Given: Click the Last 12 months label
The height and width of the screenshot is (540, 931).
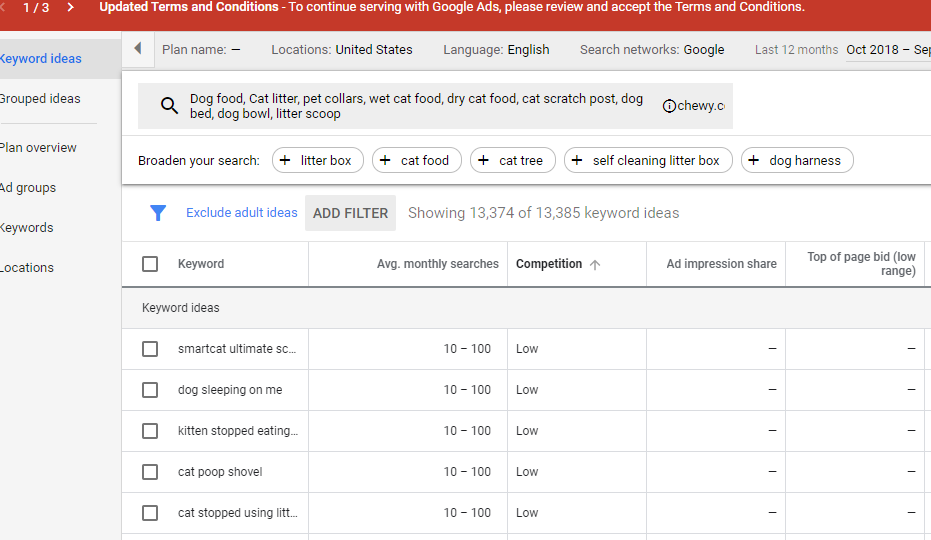Looking at the screenshot, I should pos(796,50).
